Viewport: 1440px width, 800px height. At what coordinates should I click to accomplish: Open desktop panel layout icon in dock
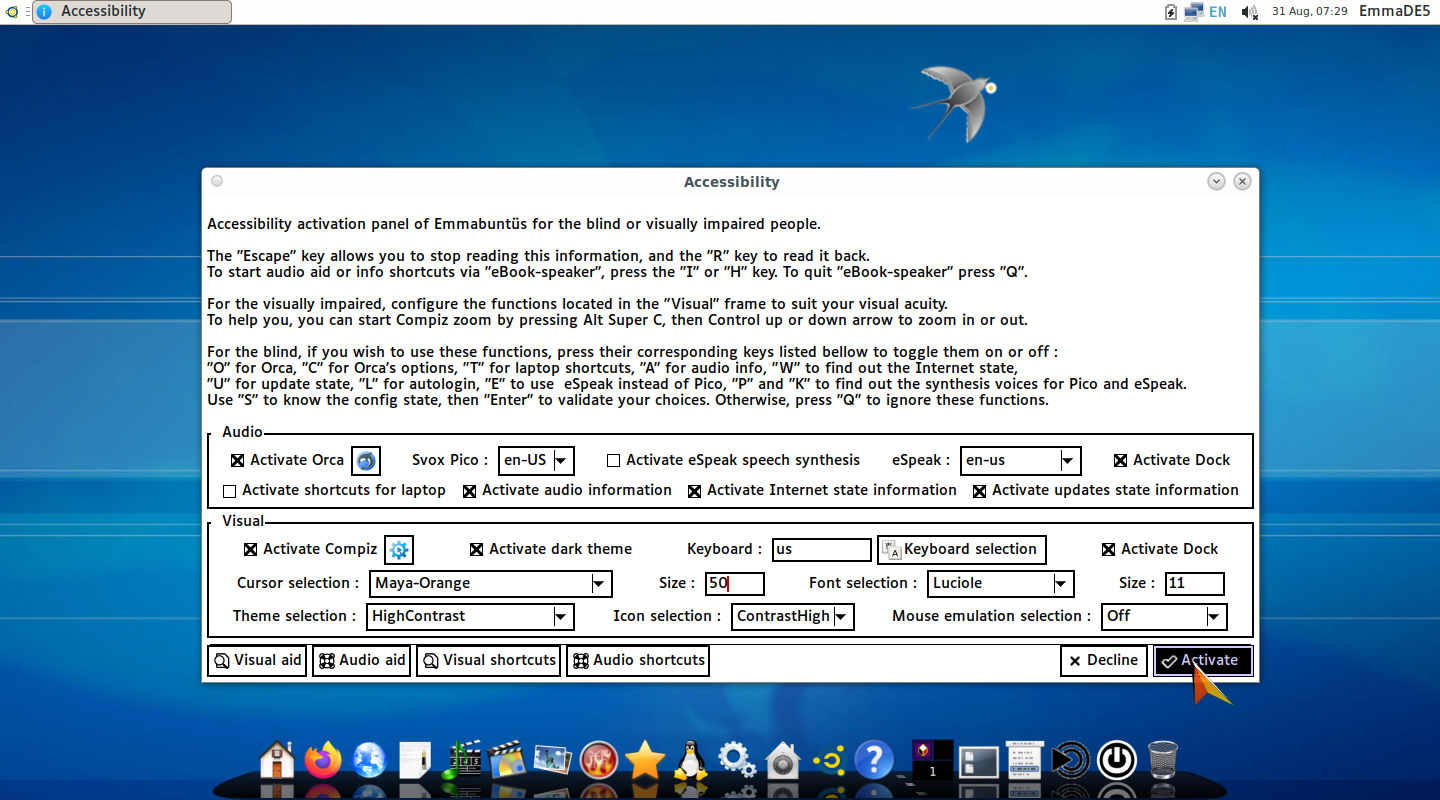[978, 761]
